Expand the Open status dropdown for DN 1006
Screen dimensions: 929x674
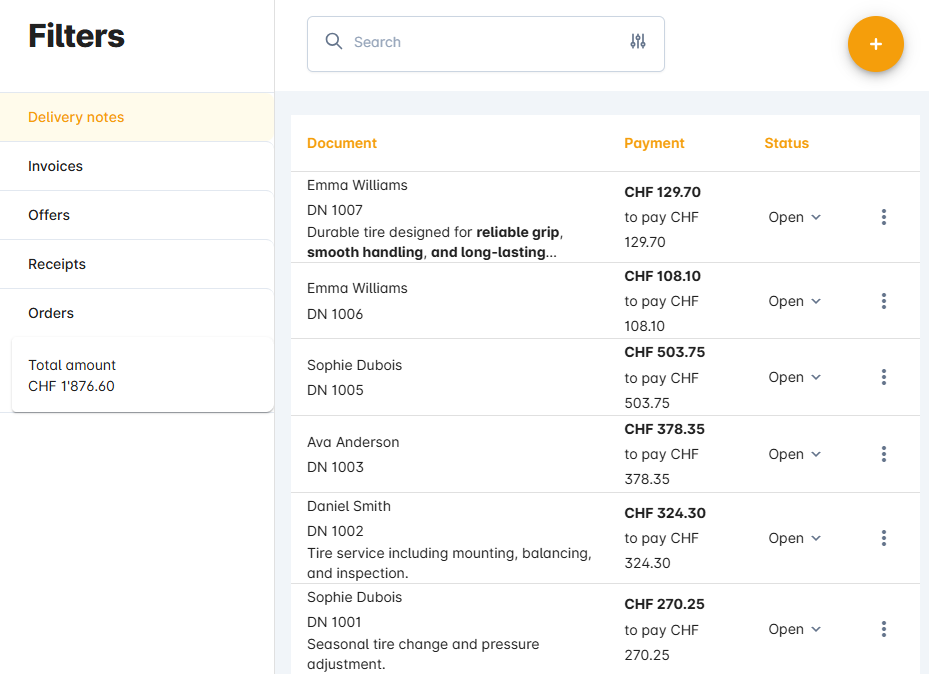(795, 301)
